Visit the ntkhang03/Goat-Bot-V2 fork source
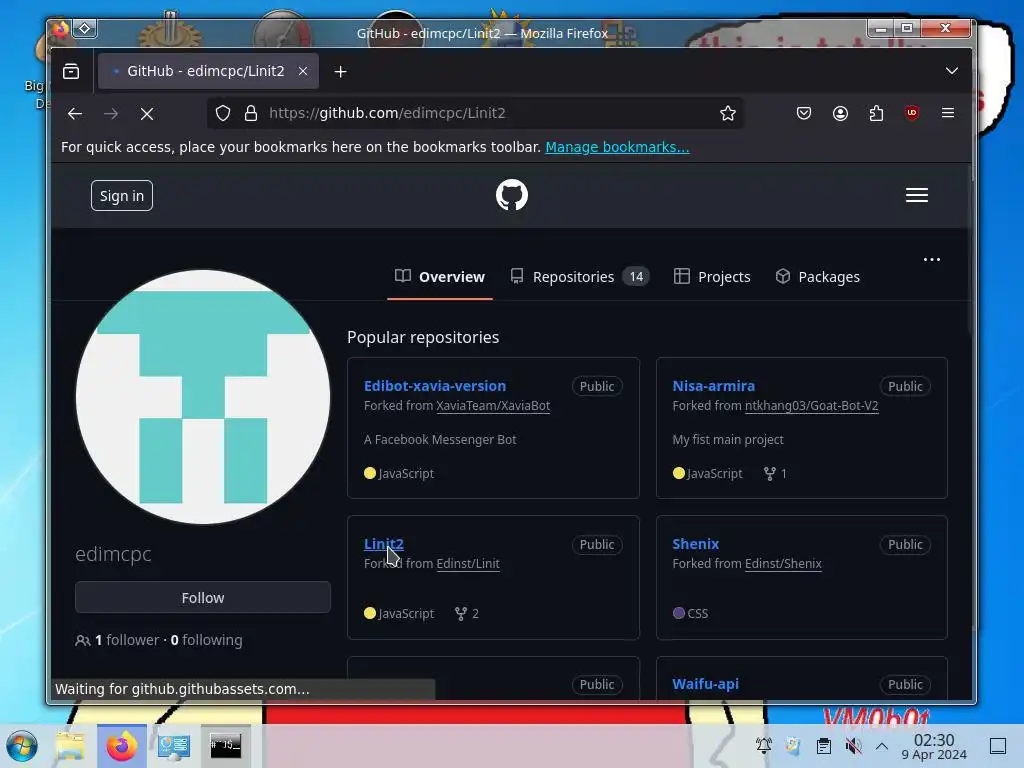Viewport: 1024px width, 768px height. tap(812, 406)
